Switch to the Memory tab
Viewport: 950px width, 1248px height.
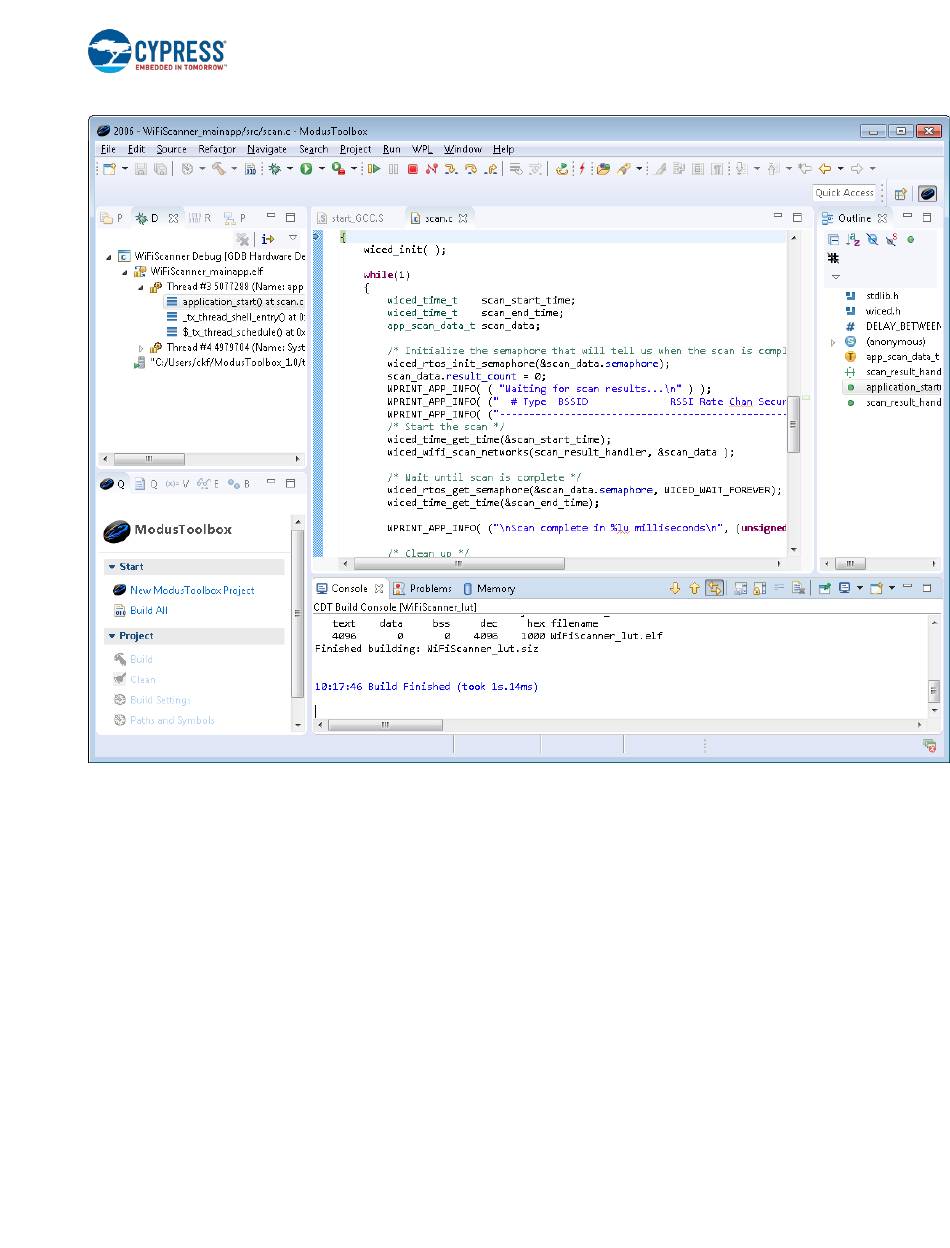[x=488, y=588]
